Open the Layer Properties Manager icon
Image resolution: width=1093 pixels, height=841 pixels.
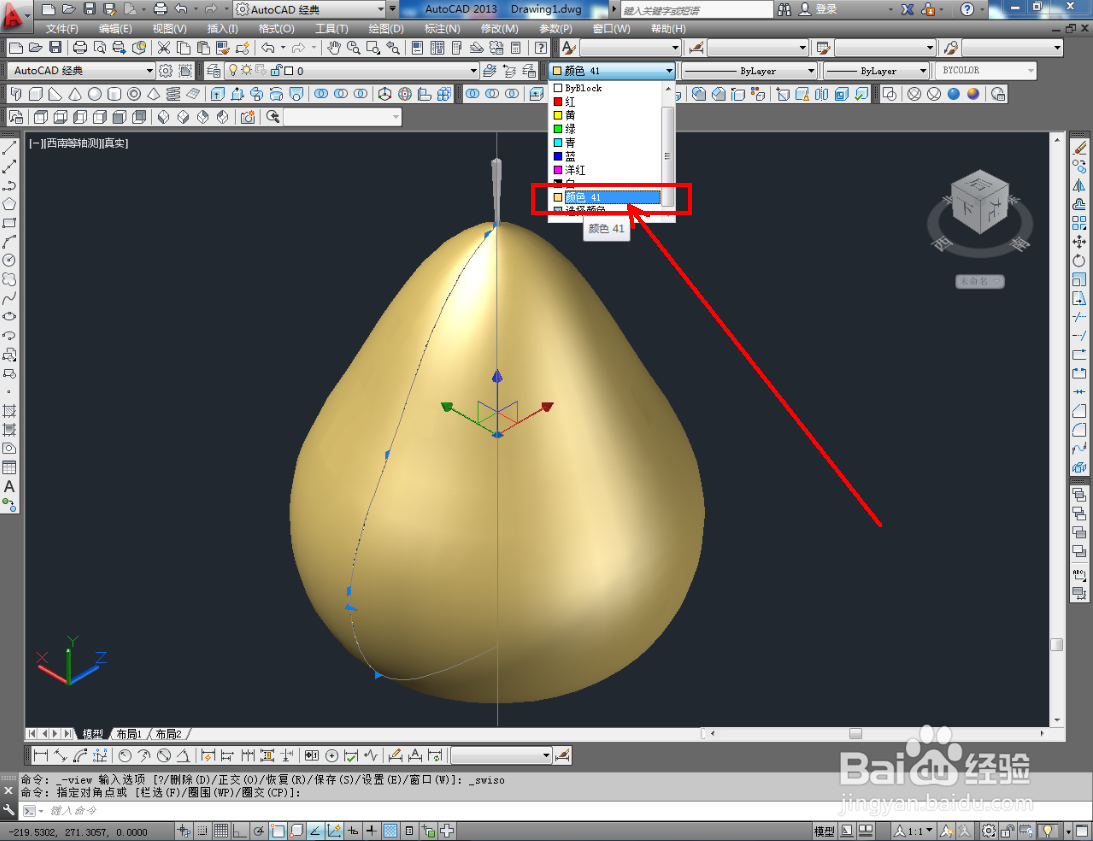214,70
